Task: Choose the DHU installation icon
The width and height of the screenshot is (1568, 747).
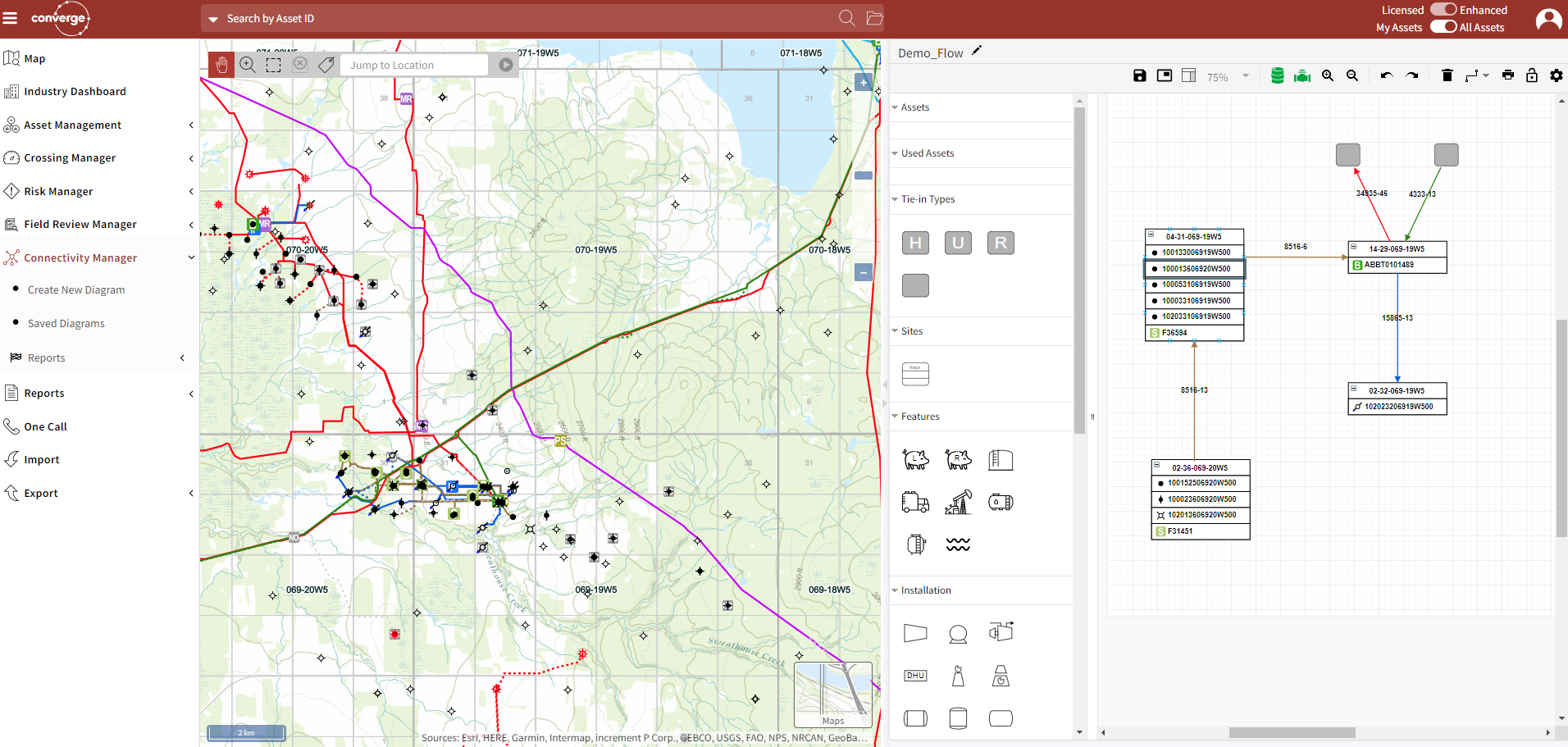Action: coord(916,676)
